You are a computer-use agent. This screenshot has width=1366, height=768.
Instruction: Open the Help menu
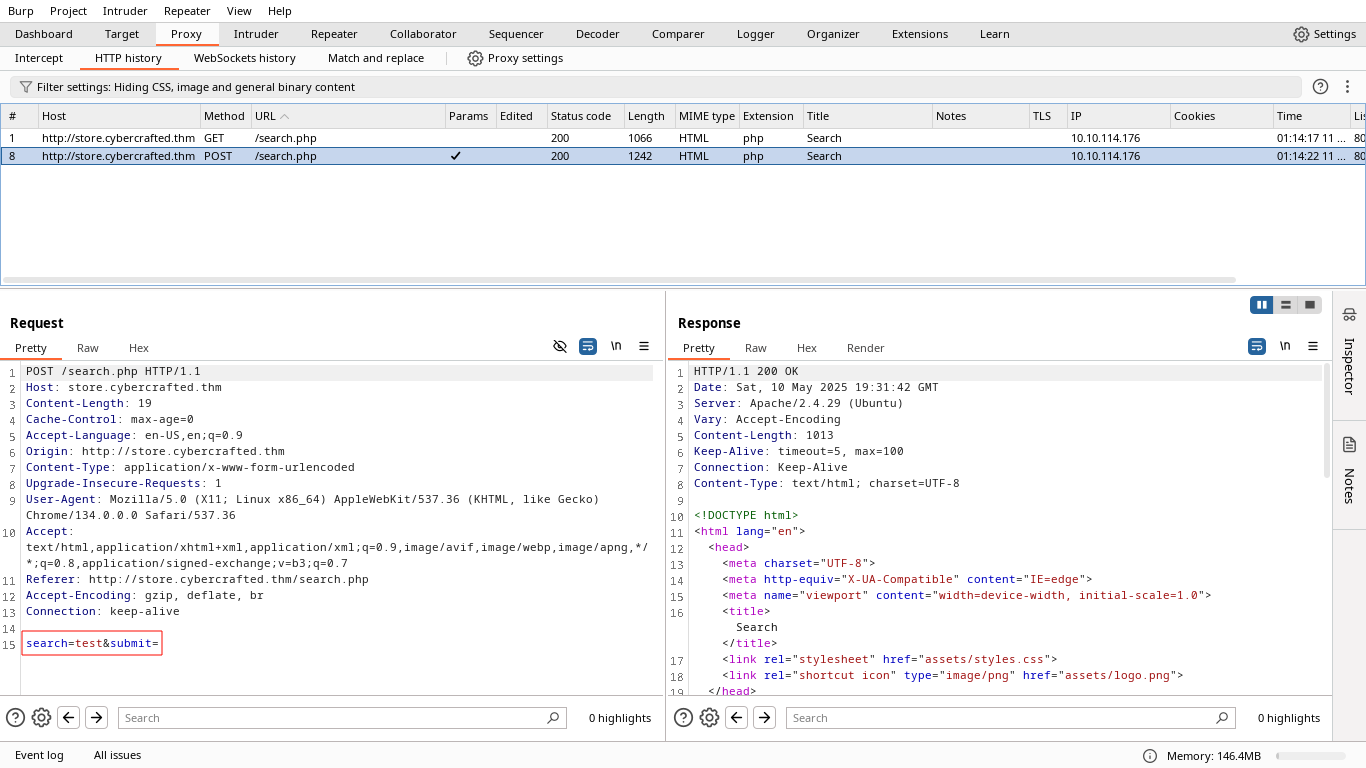tap(280, 11)
